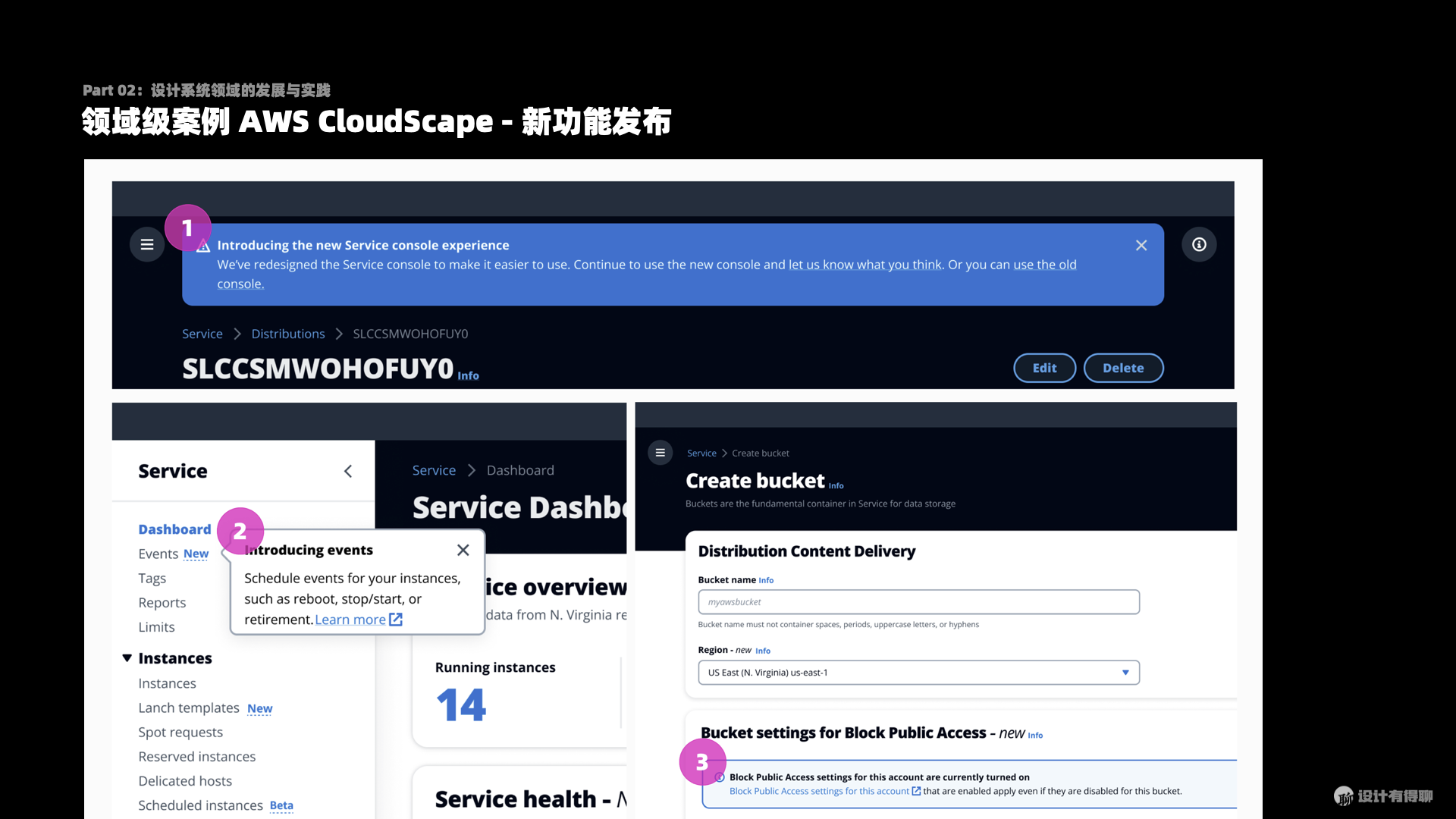Screen dimensions: 1456x819
Task: Click the Delete button icon
Action: tap(1123, 367)
